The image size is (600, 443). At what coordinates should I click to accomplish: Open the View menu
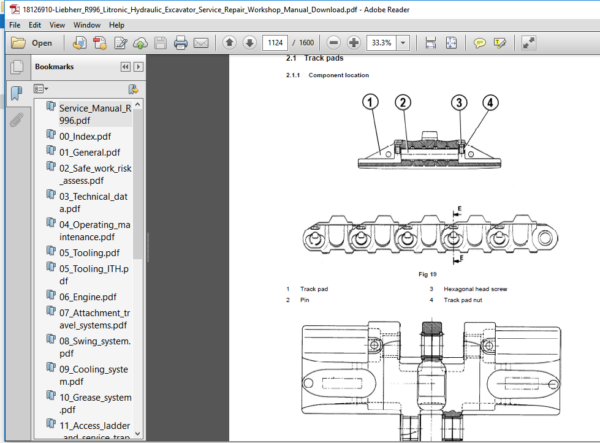coord(57,25)
